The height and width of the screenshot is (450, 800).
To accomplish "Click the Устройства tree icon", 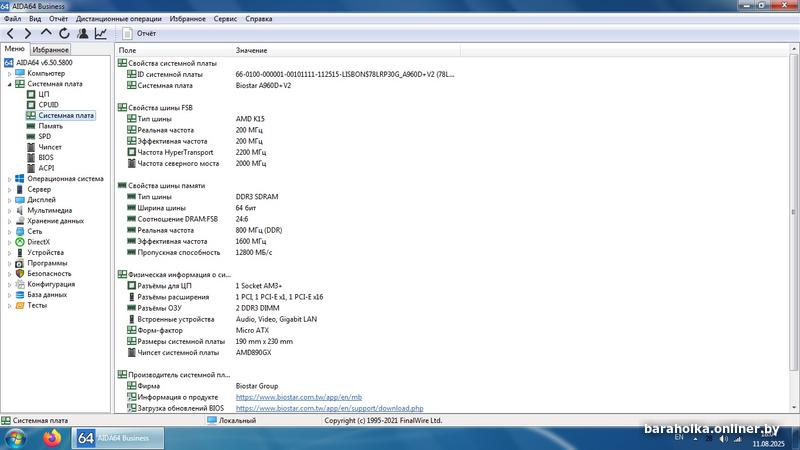I will (x=19, y=253).
